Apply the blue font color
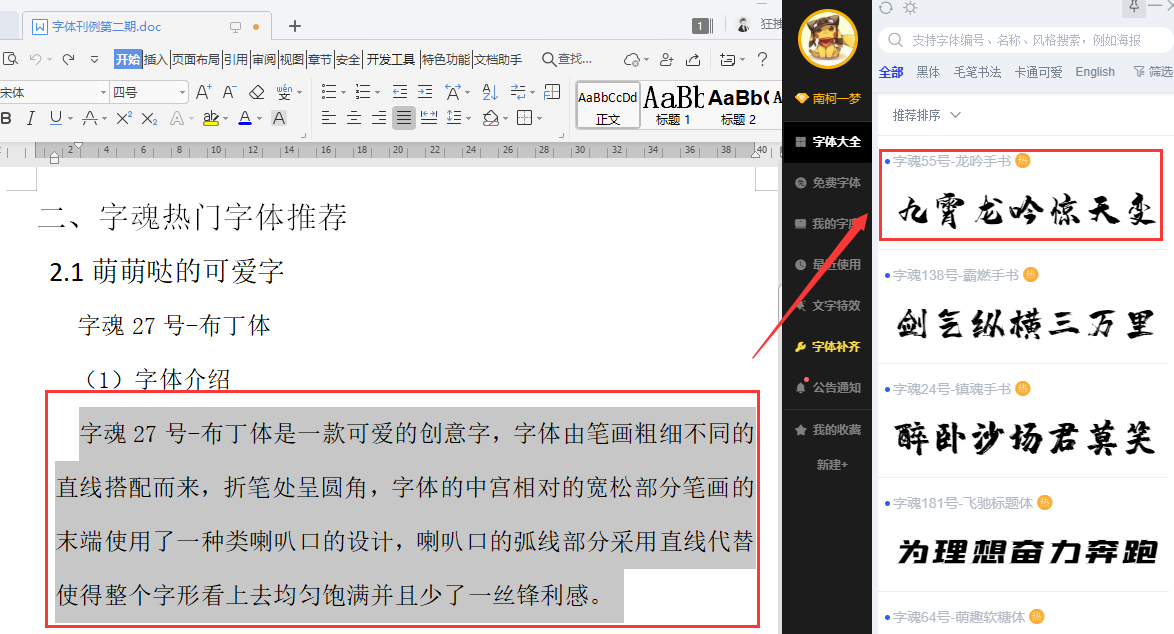Viewport: 1174px width, 634px height. [245, 118]
